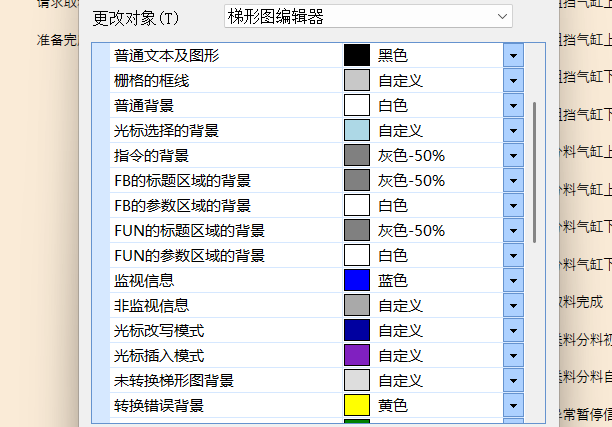Expand the color dropdown for FUN的参数区域的背景
Screen dimensions: 612x427
click(513, 256)
